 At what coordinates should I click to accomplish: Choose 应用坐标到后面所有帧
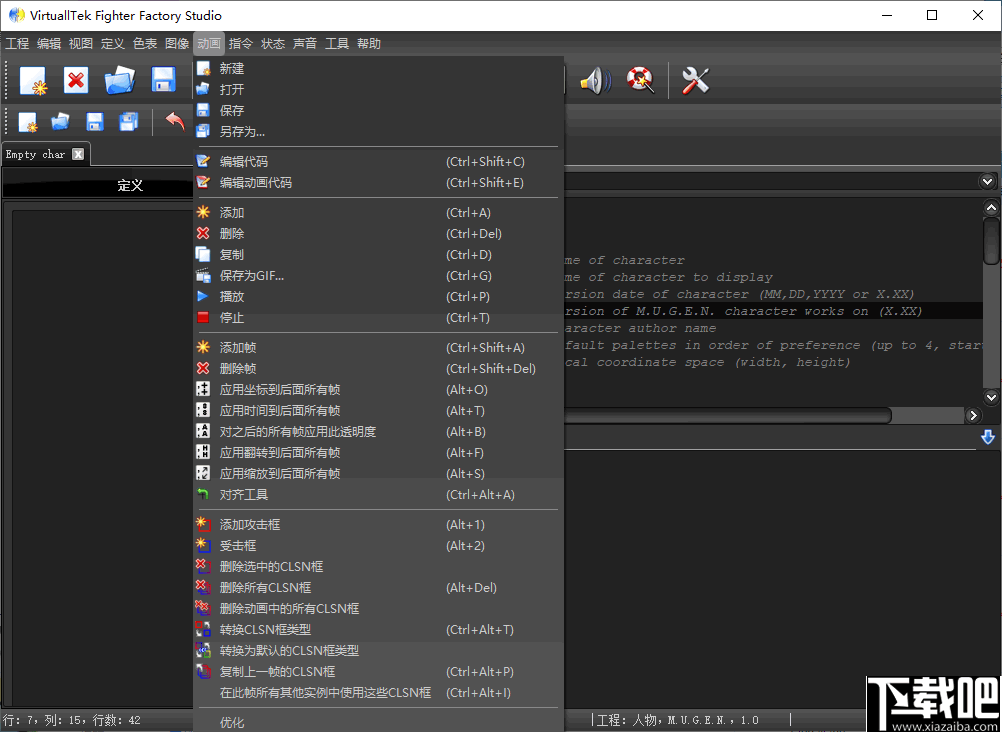click(x=378, y=390)
